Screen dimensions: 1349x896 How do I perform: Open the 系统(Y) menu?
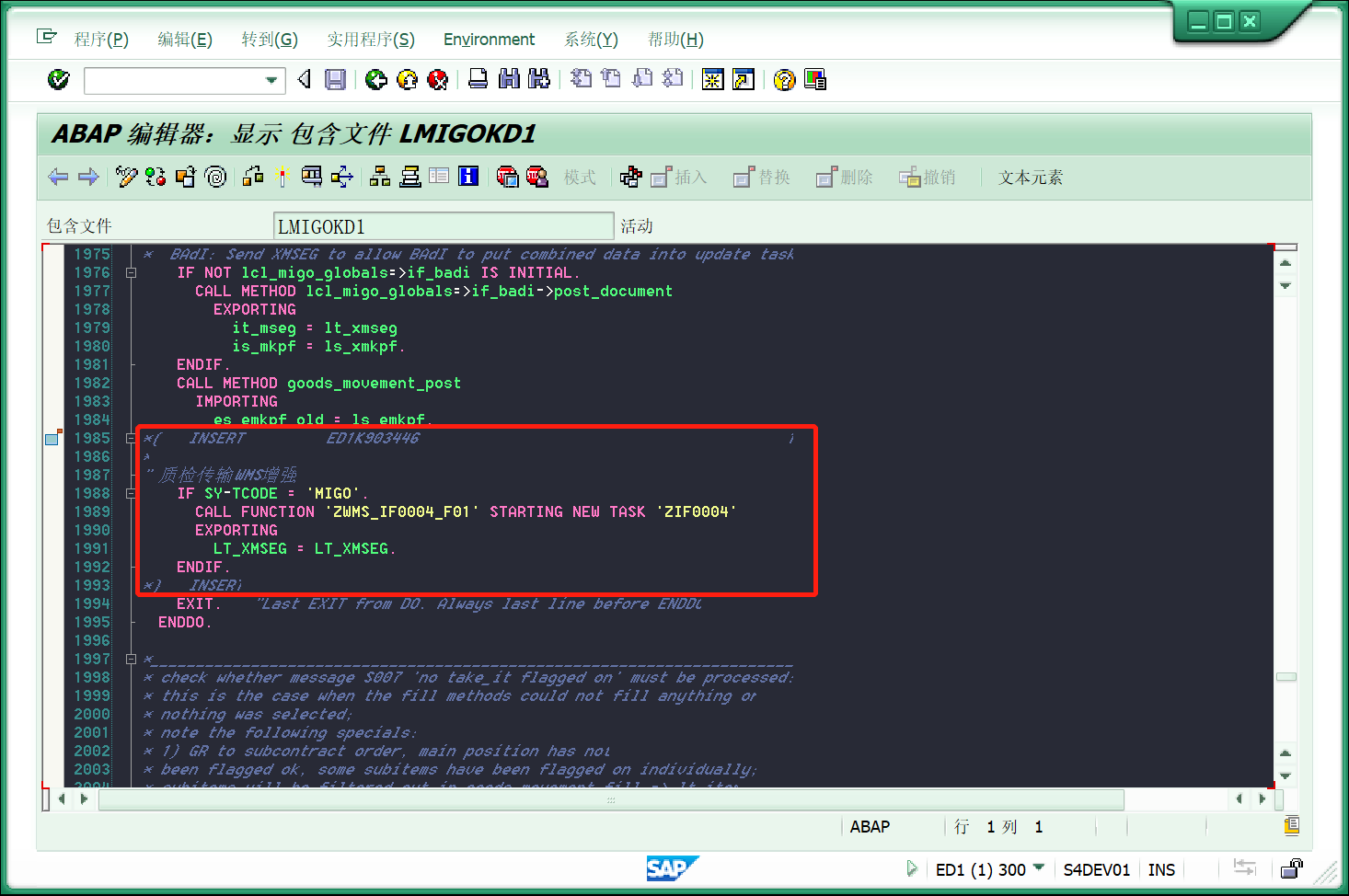click(x=591, y=39)
